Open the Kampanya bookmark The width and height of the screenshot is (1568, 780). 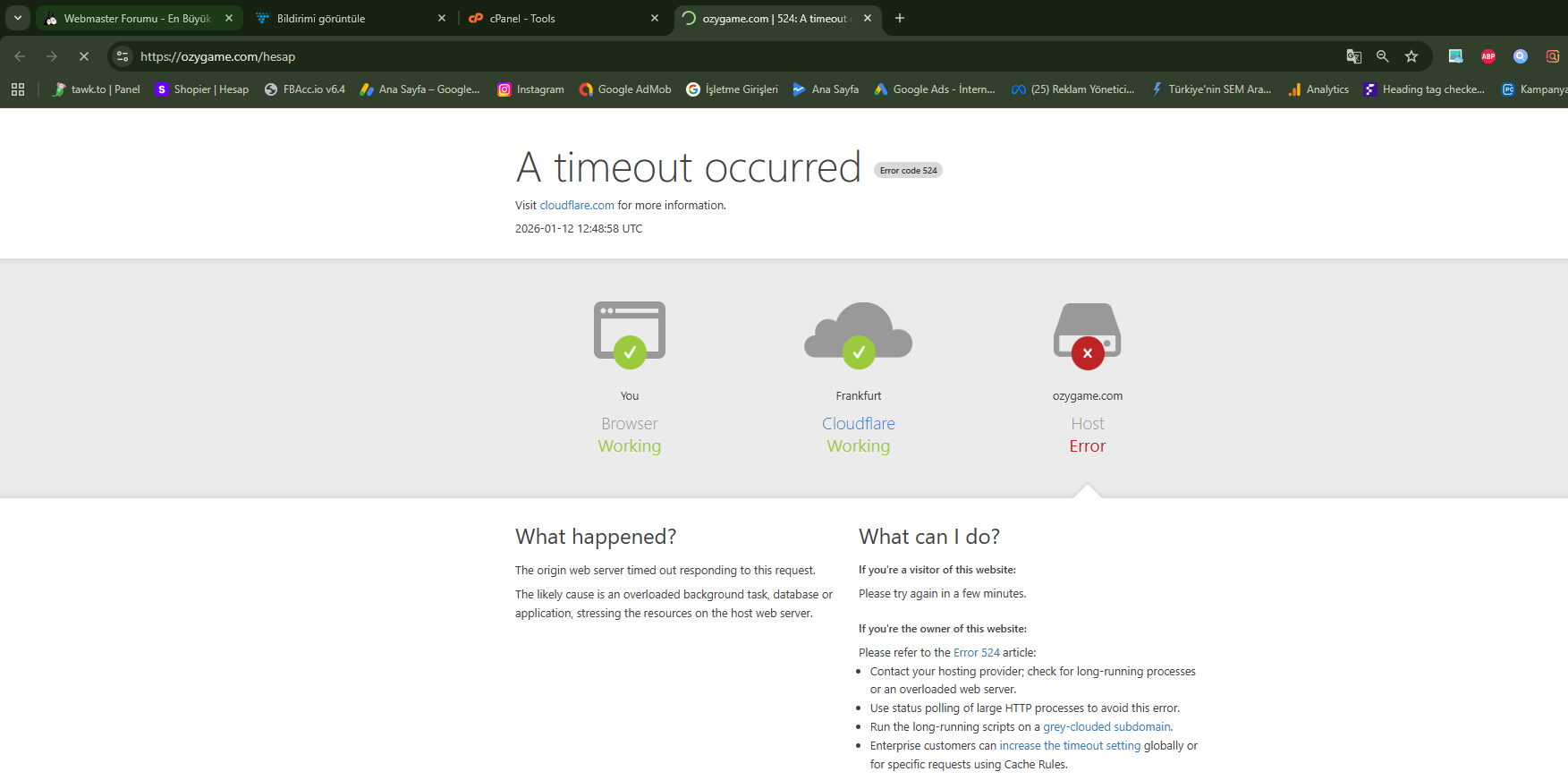point(1533,89)
